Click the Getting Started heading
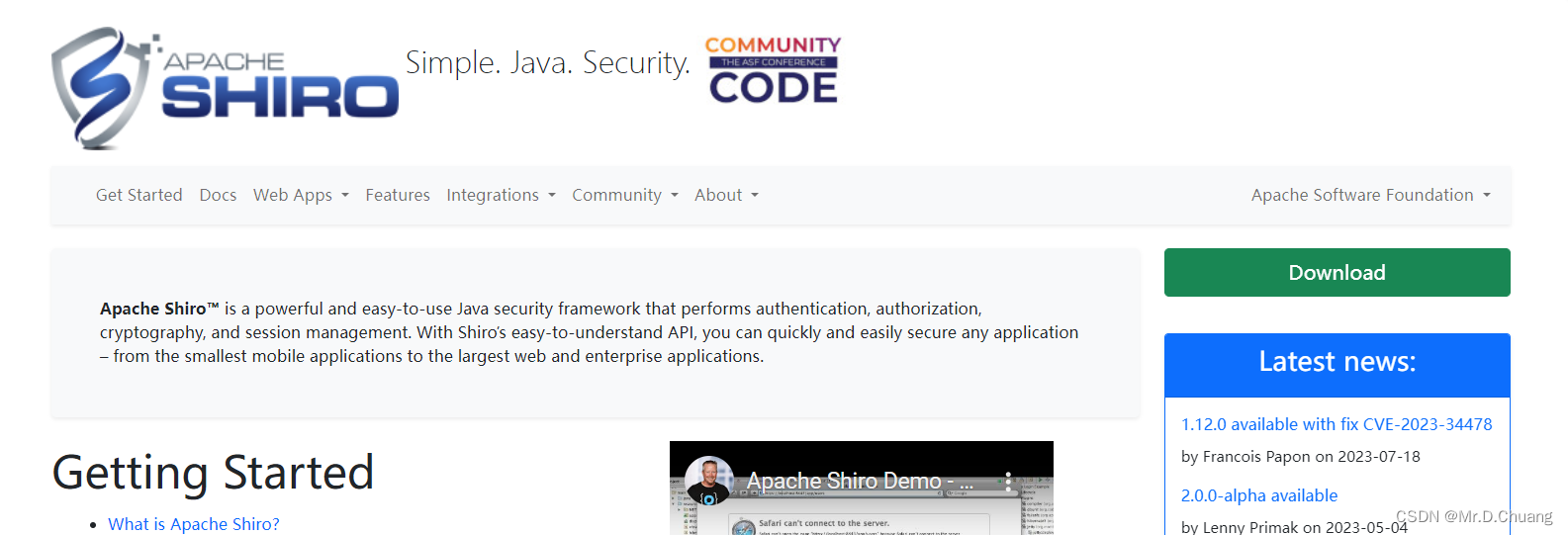The image size is (1568, 535). point(213,472)
